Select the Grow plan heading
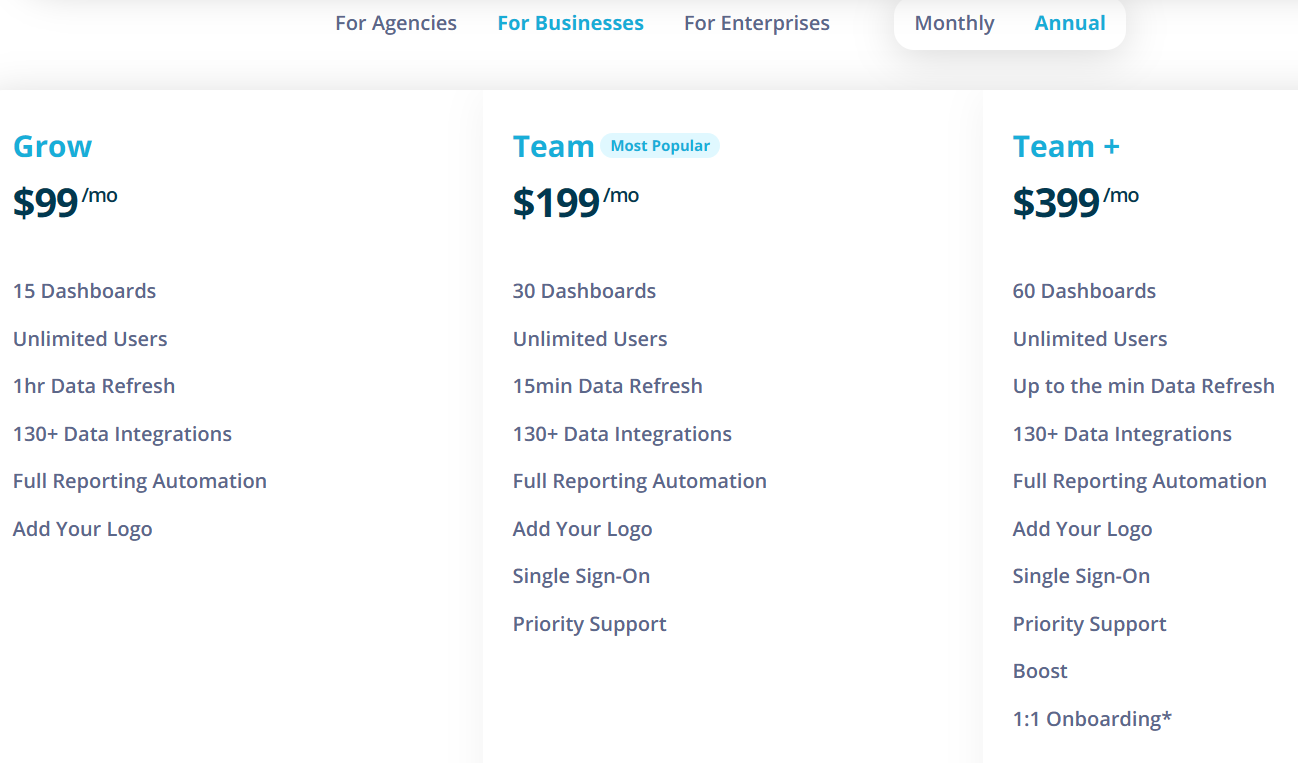The width and height of the screenshot is (1298, 763). tap(52, 146)
